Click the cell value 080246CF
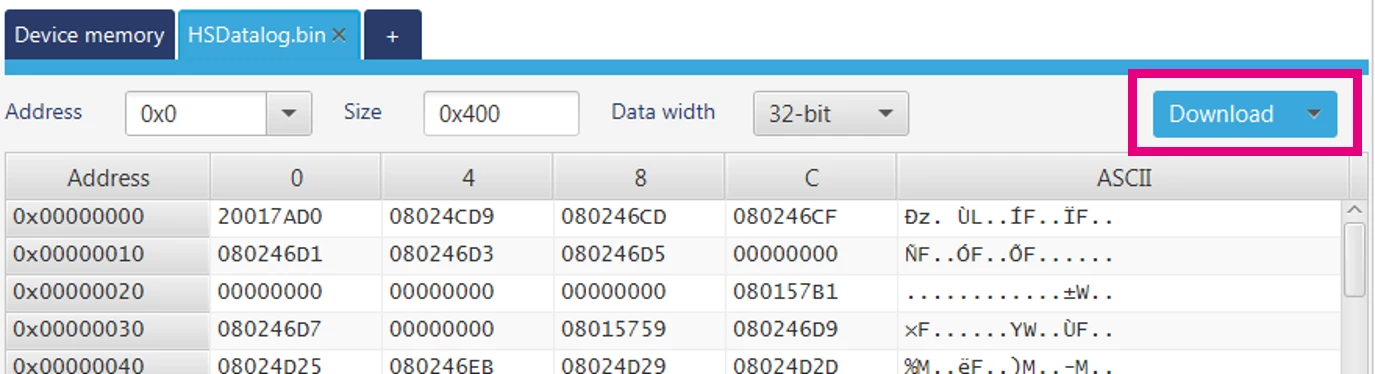Image resolution: width=1375 pixels, height=374 pixels. tap(785, 217)
